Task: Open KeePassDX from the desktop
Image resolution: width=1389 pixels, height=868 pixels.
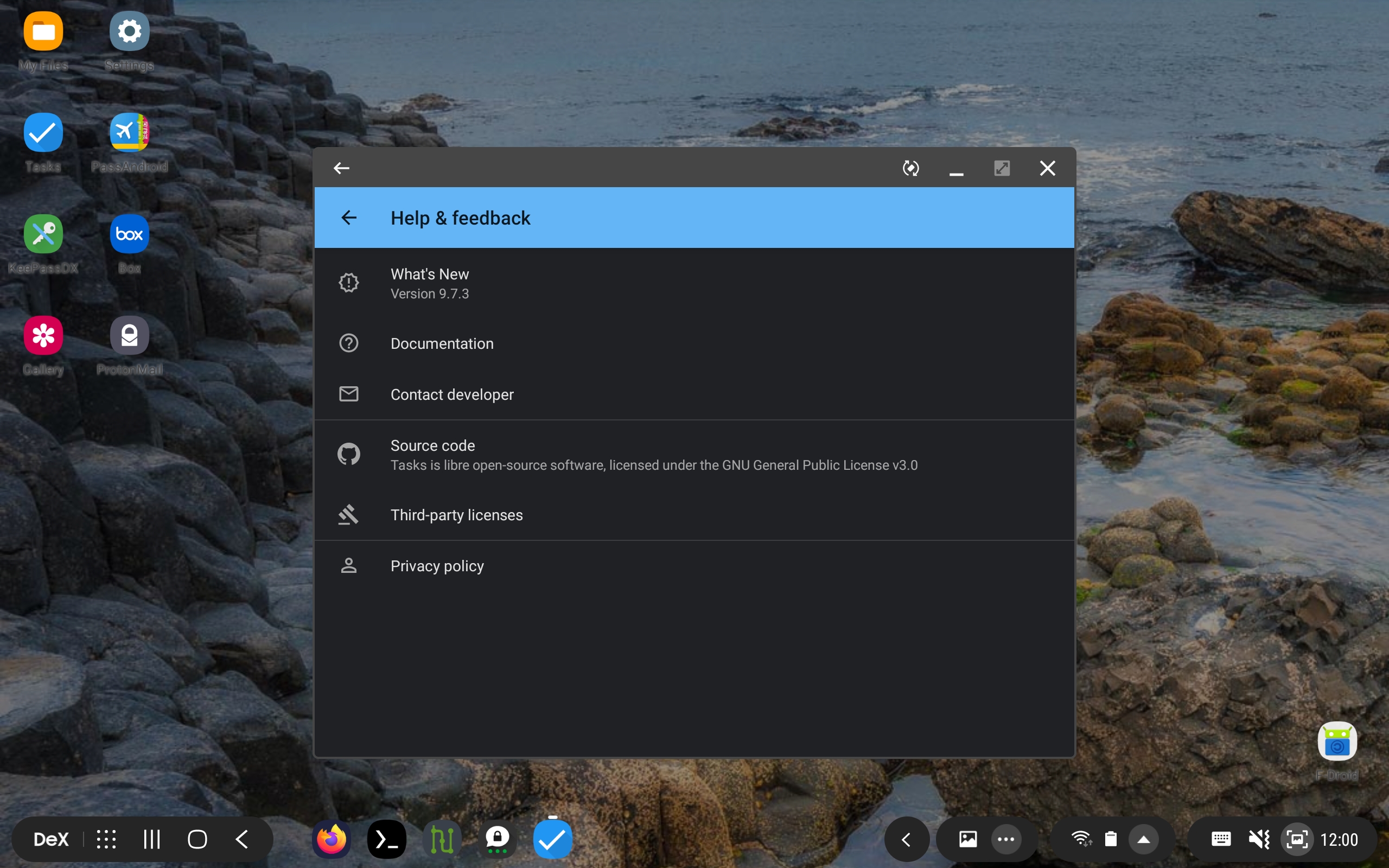Action: (42, 234)
